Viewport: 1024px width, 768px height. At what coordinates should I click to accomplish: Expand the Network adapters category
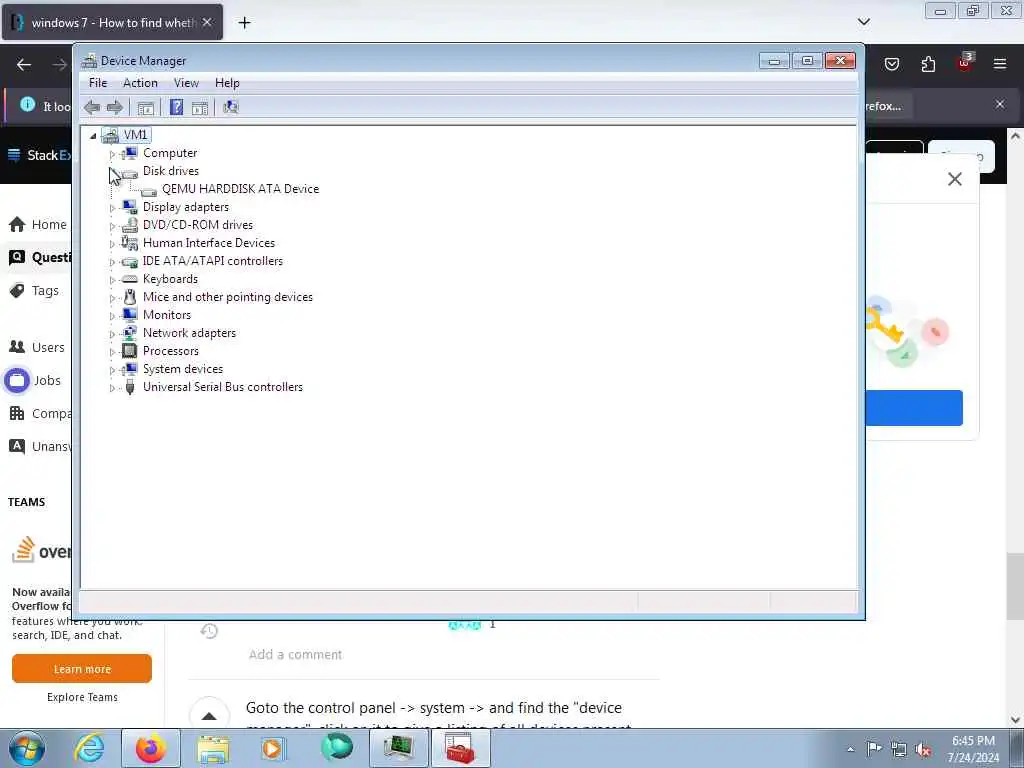click(112, 334)
